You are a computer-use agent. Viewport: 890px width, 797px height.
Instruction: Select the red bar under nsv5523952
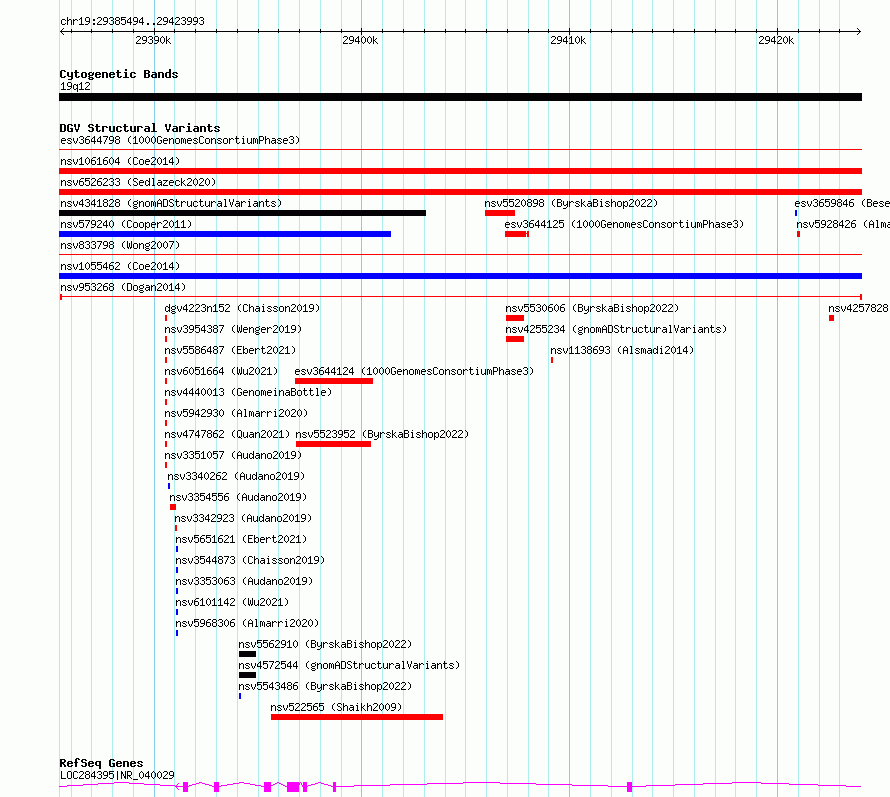333,444
